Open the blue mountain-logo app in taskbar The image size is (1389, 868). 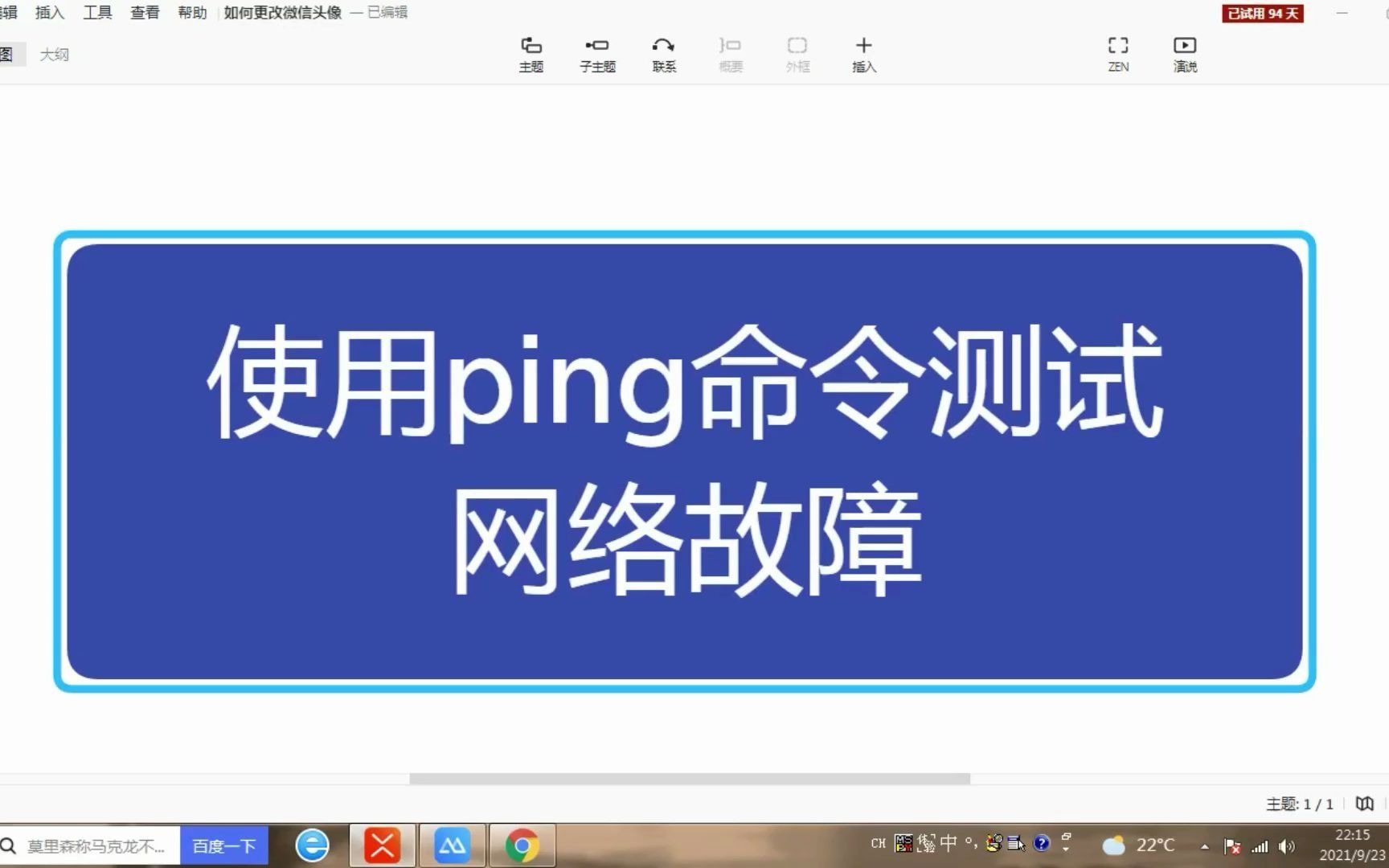click(452, 845)
